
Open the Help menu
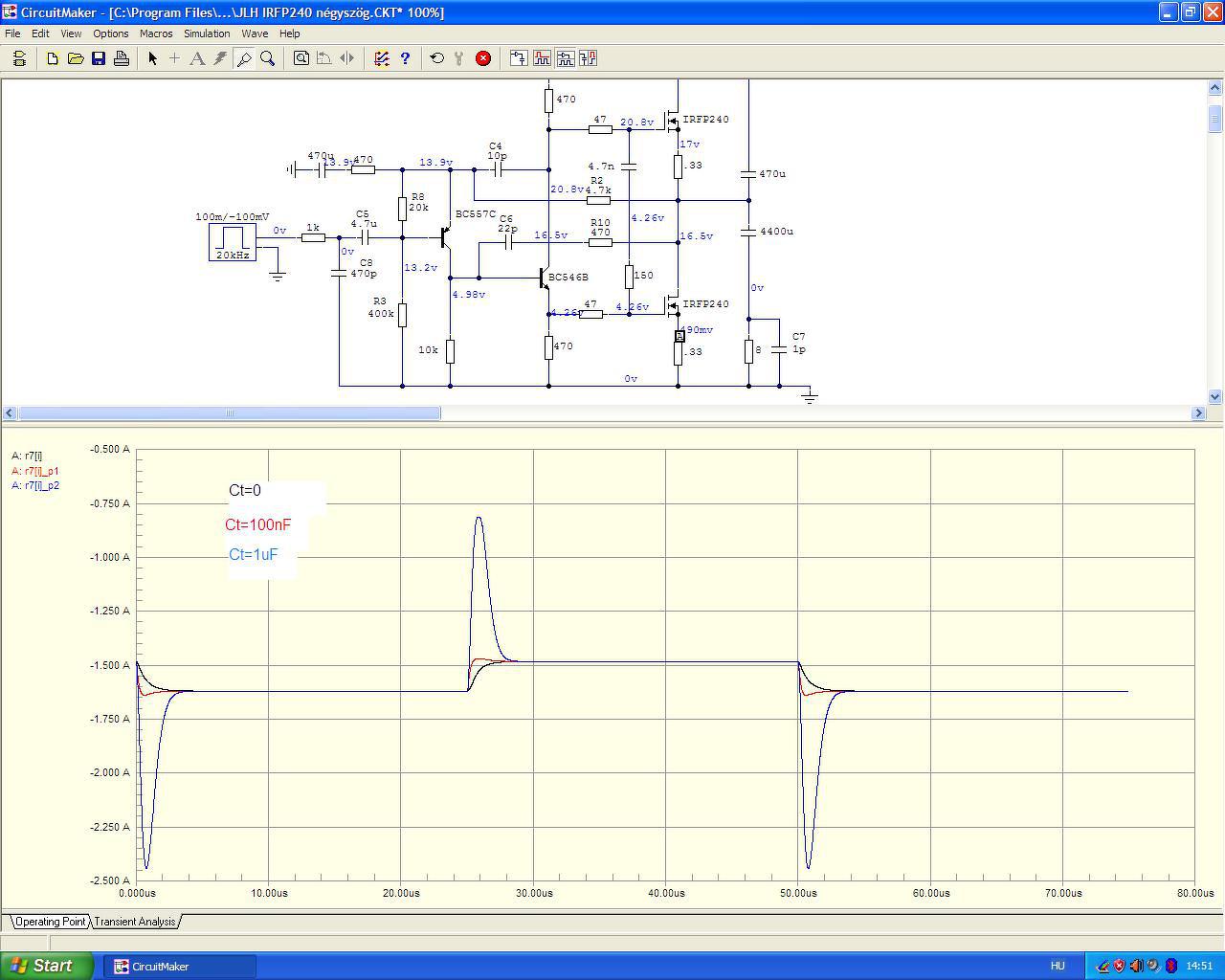coord(290,33)
